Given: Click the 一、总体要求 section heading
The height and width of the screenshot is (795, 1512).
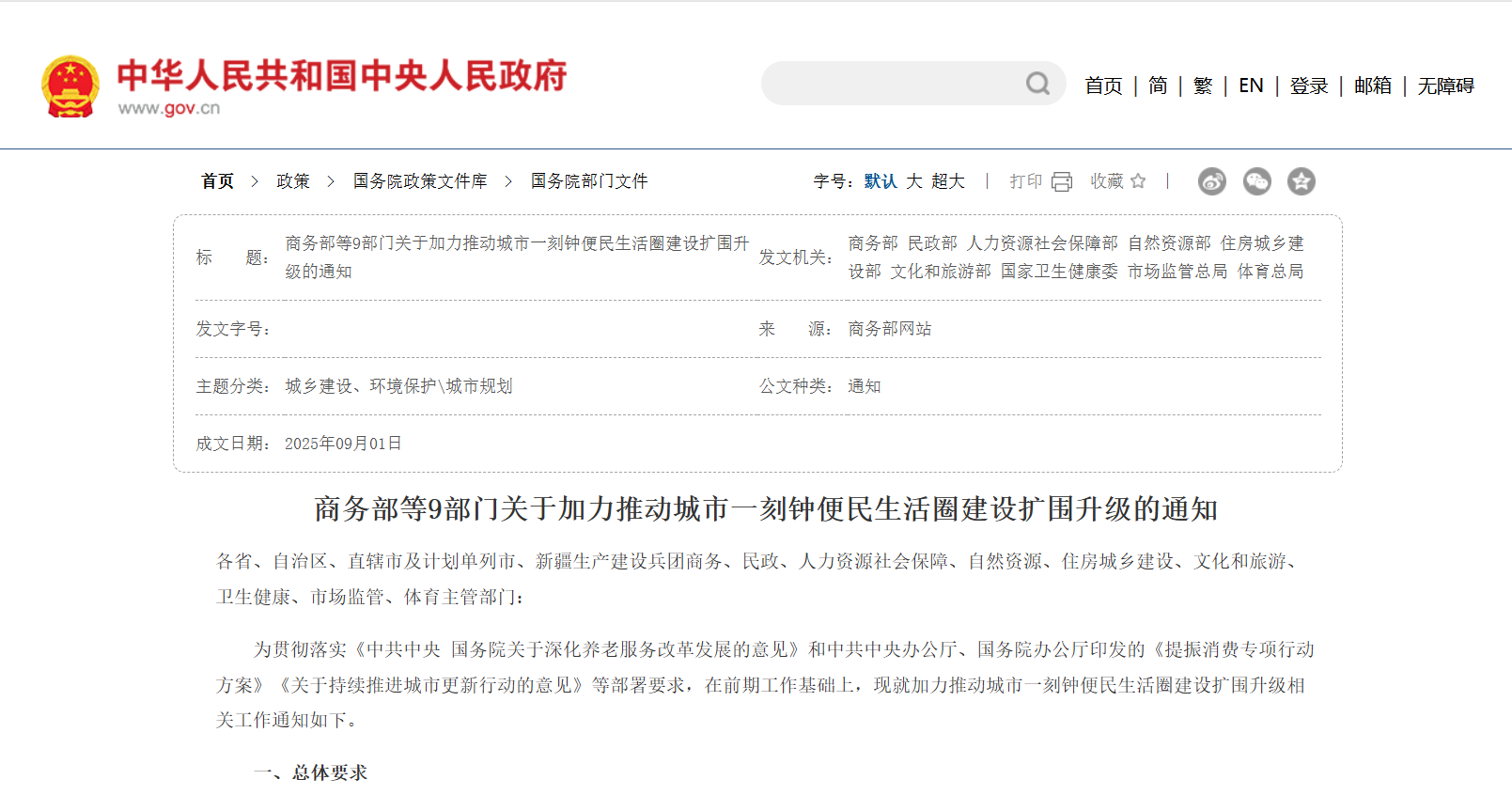Looking at the screenshot, I should (x=310, y=772).
